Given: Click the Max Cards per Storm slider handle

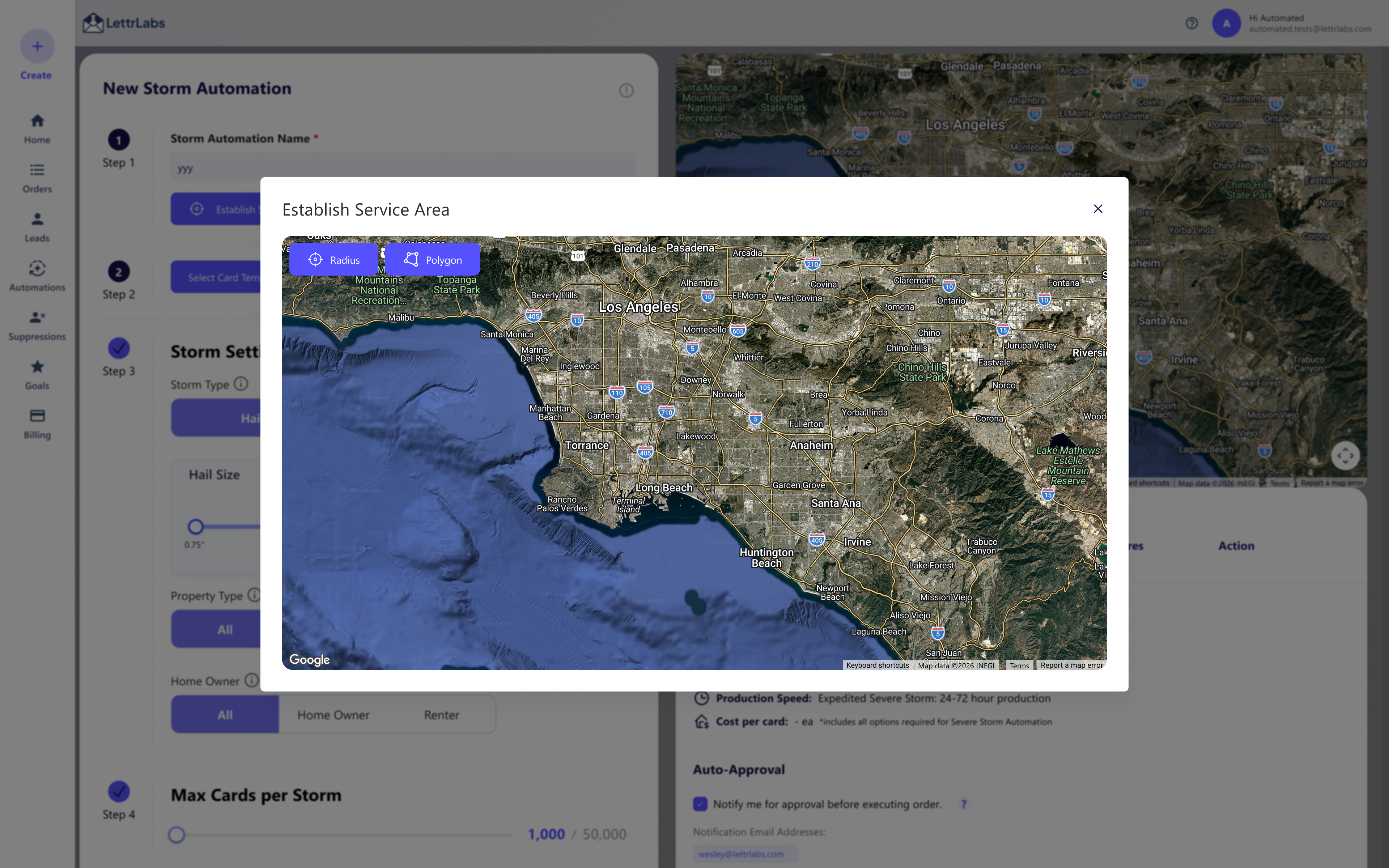Looking at the screenshot, I should click(177, 835).
